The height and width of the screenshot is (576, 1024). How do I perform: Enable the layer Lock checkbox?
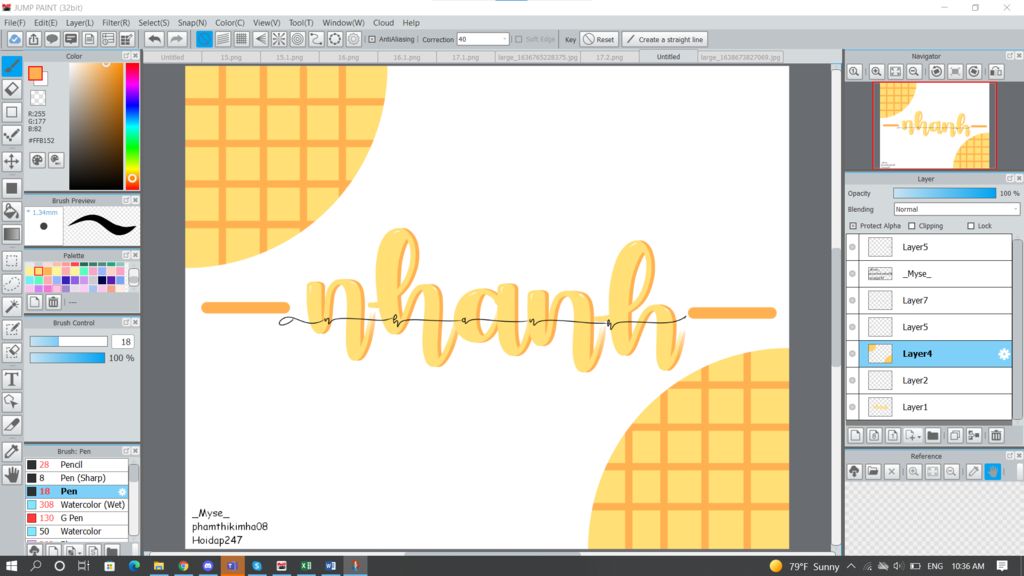(x=970, y=226)
